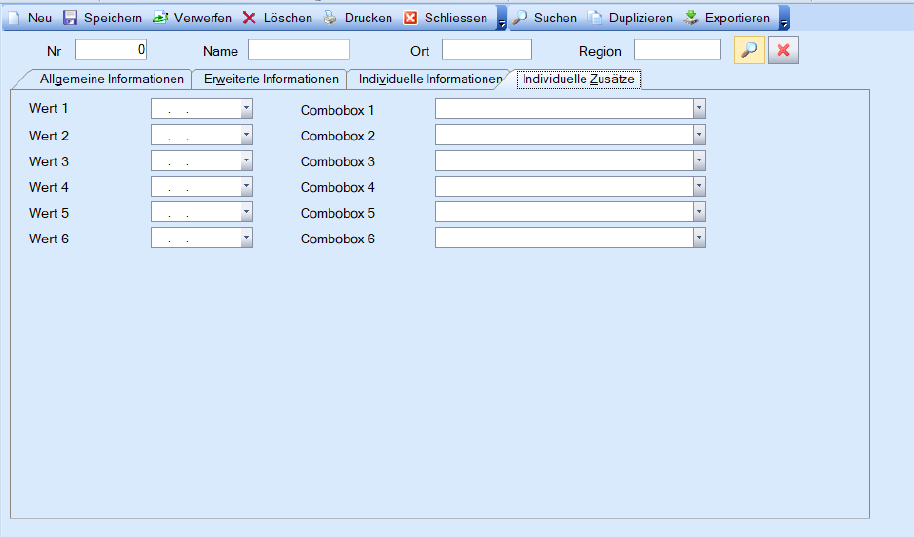The width and height of the screenshot is (914, 537).
Task: Click the Schliessen toolbar label
Action: point(456,18)
